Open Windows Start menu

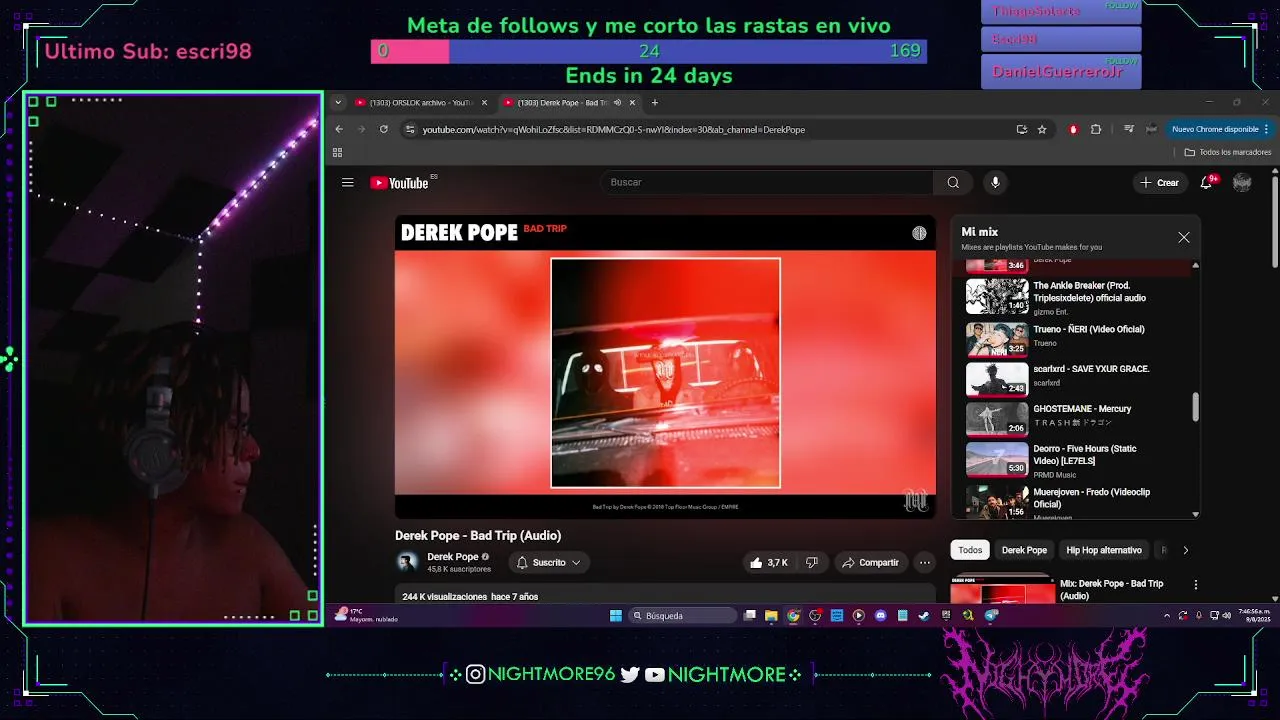pos(616,616)
